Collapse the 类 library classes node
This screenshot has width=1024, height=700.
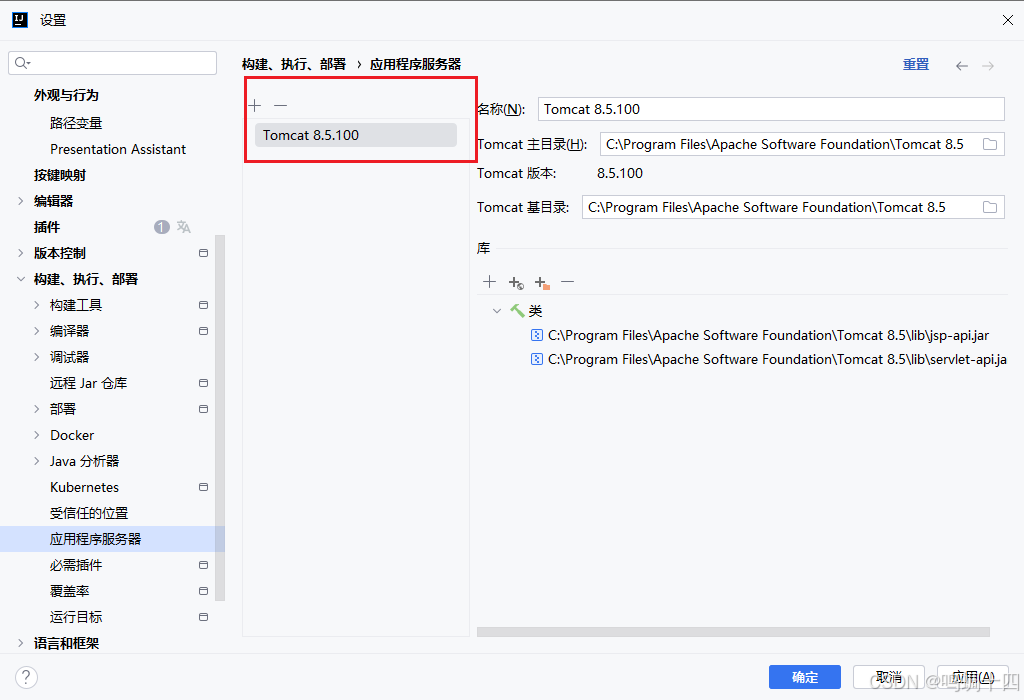coord(497,311)
